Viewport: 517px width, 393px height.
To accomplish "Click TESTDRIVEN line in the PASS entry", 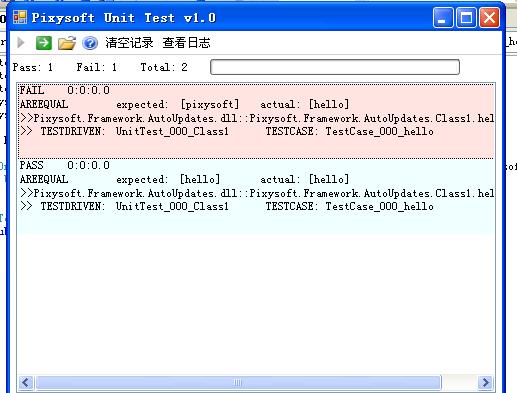I will click(227, 206).
